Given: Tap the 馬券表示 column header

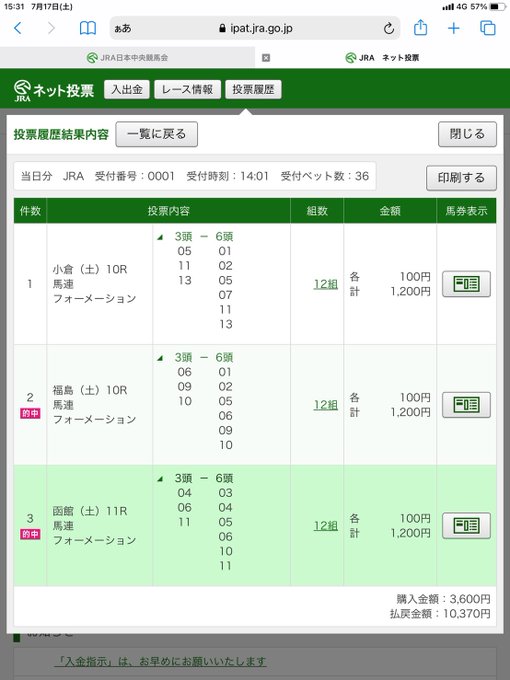Looking at the screenshot, I should pyautogui.click(x=467, y=211).
